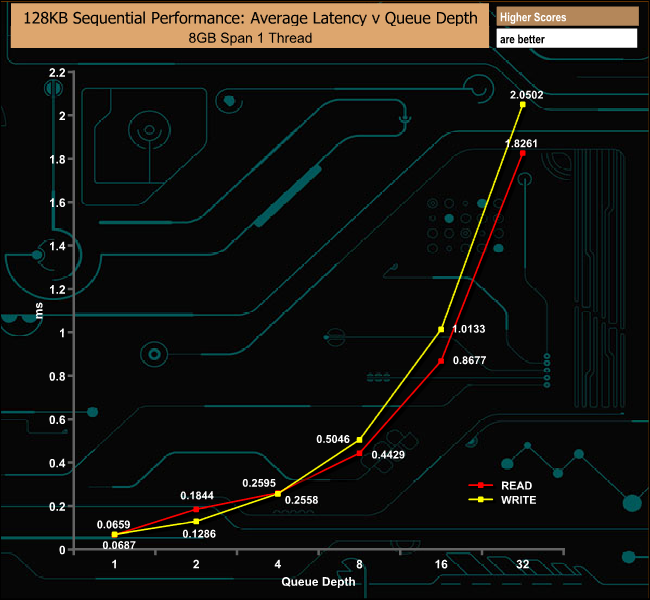Click the subtitle 8GB Span 1 Thread
Viewport: 650px width, 600px height.
[250, 38]
